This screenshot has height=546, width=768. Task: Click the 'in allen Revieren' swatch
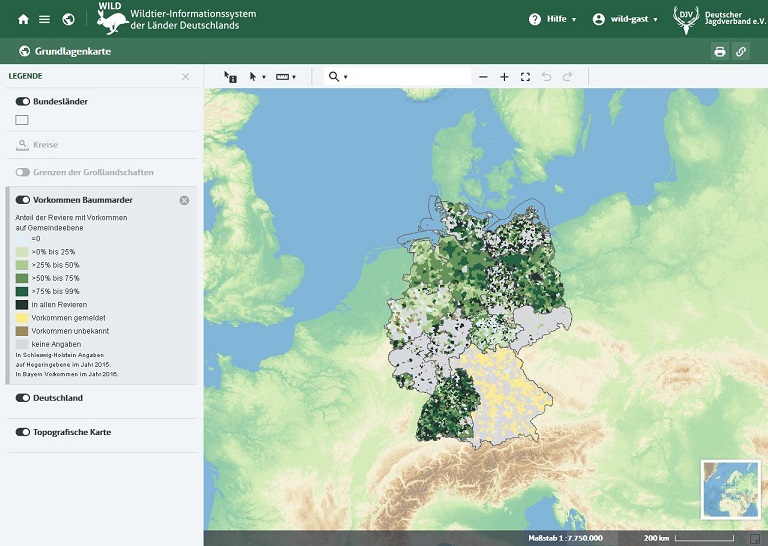tap(22, 305)
